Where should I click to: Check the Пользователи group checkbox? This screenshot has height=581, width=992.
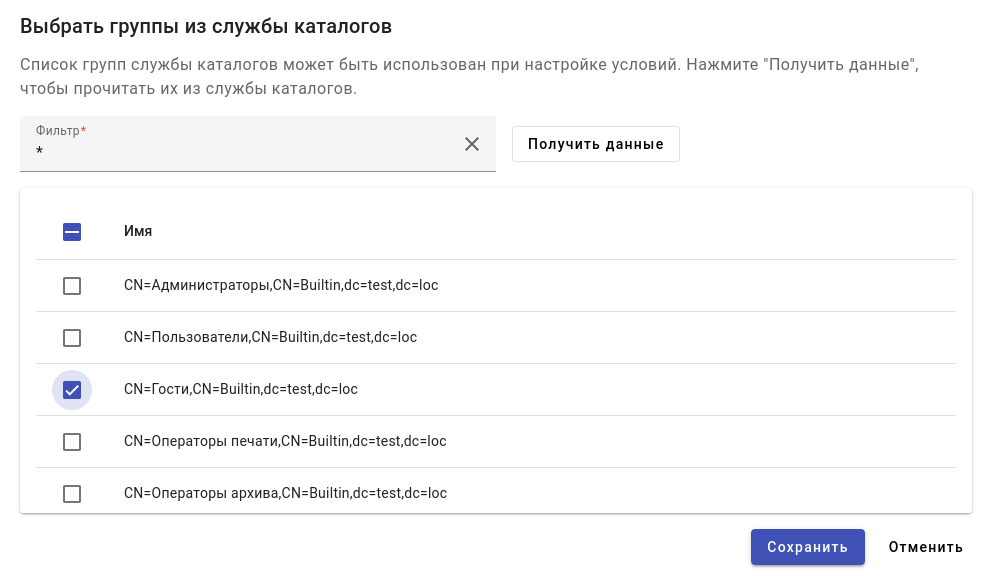point(72,338)
